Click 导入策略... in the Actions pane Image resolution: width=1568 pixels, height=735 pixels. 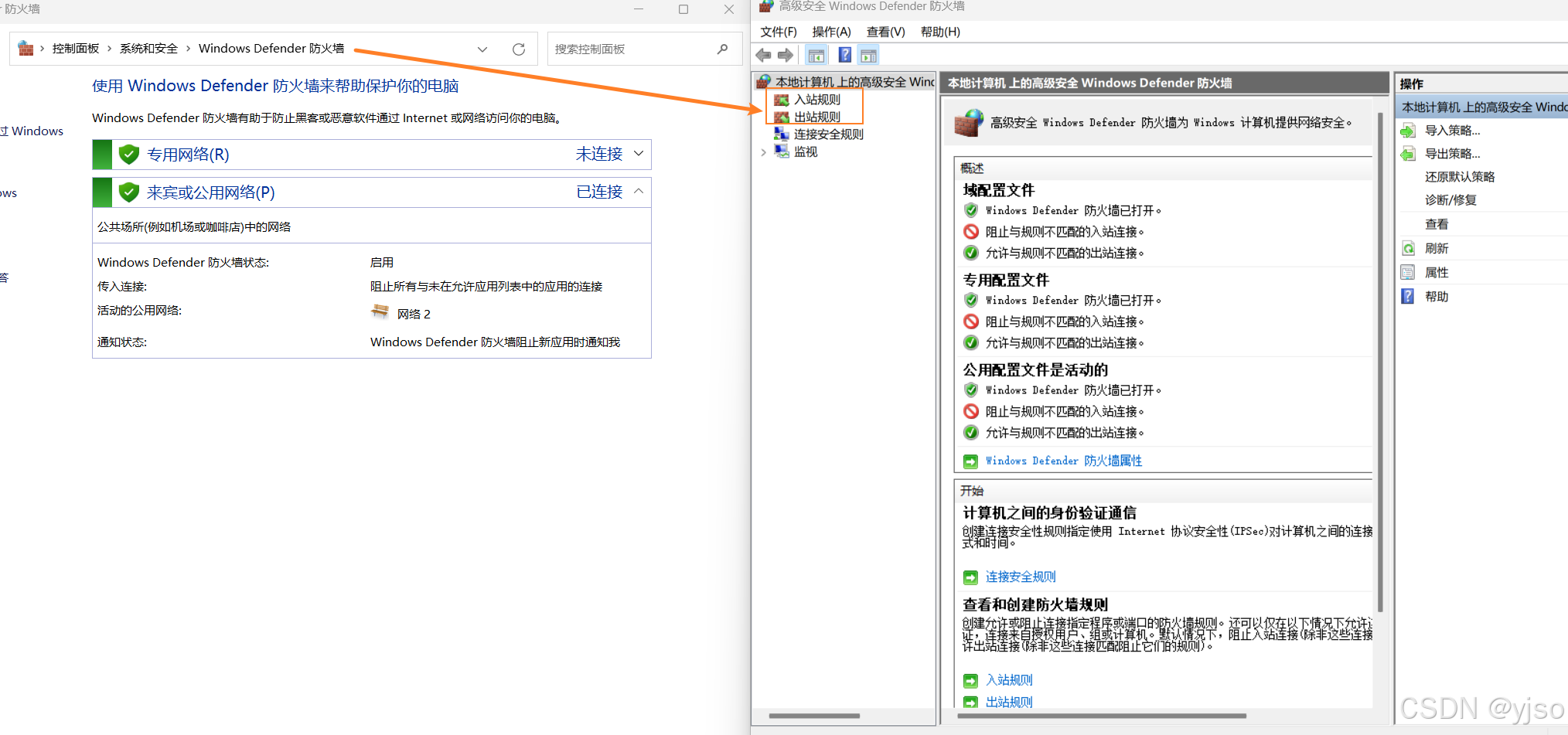pos(1452,131)
